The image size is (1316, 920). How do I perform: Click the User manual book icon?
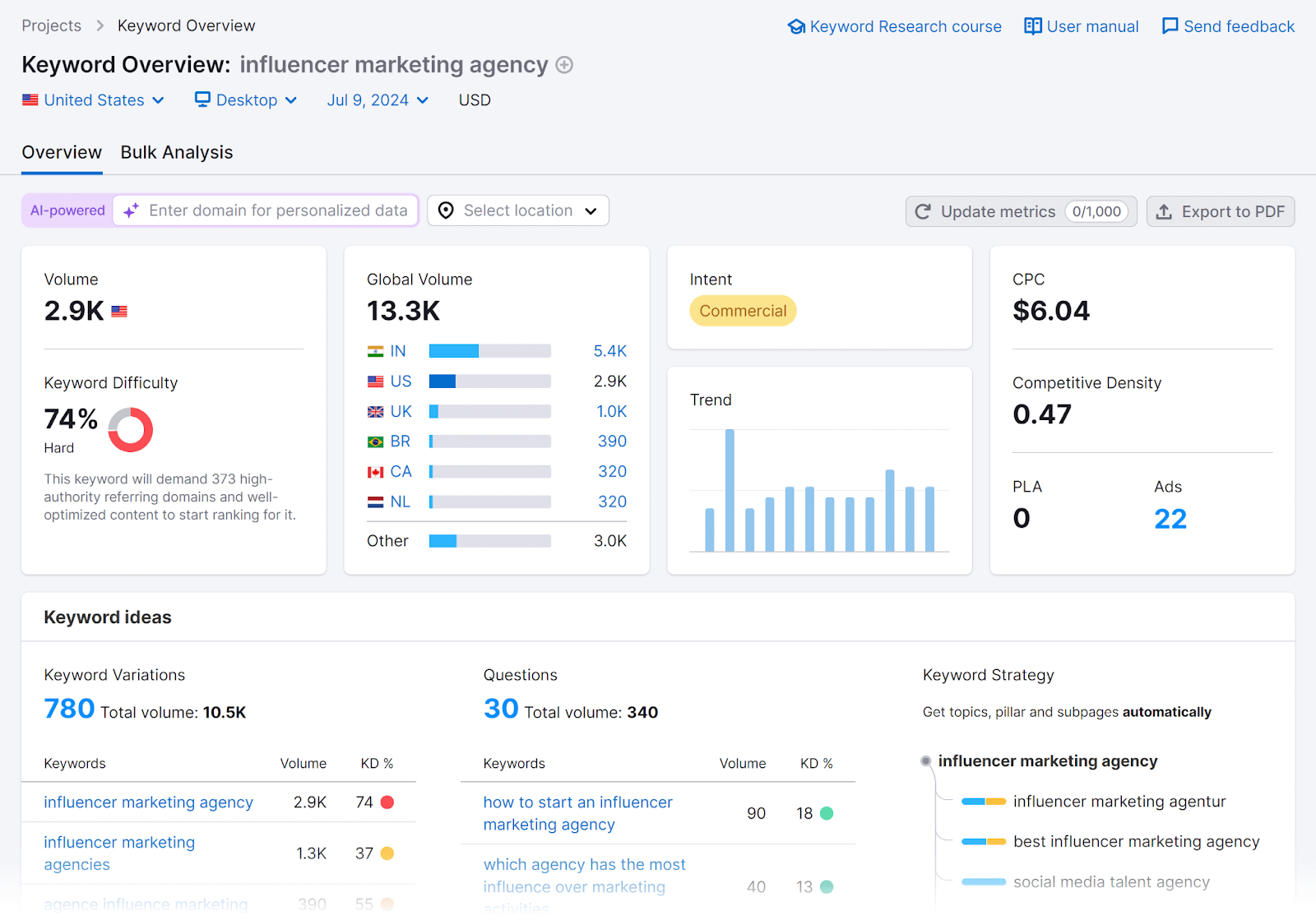pos(1033,26)
